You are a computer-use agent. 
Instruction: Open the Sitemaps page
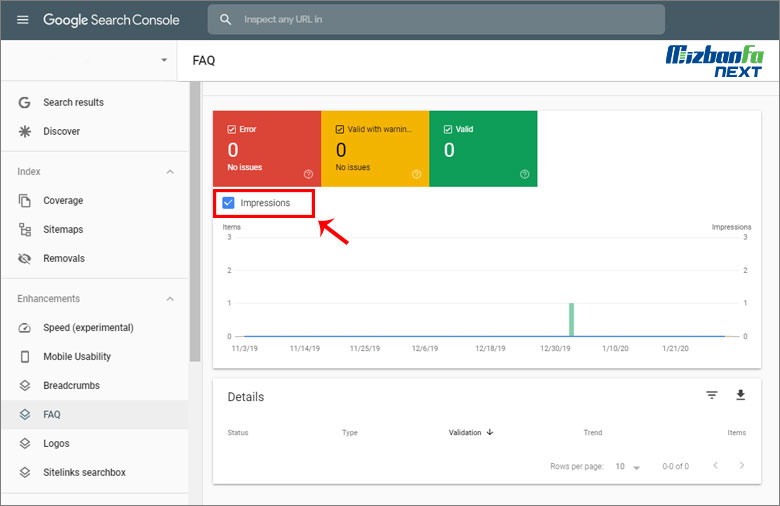pos(63,229)
